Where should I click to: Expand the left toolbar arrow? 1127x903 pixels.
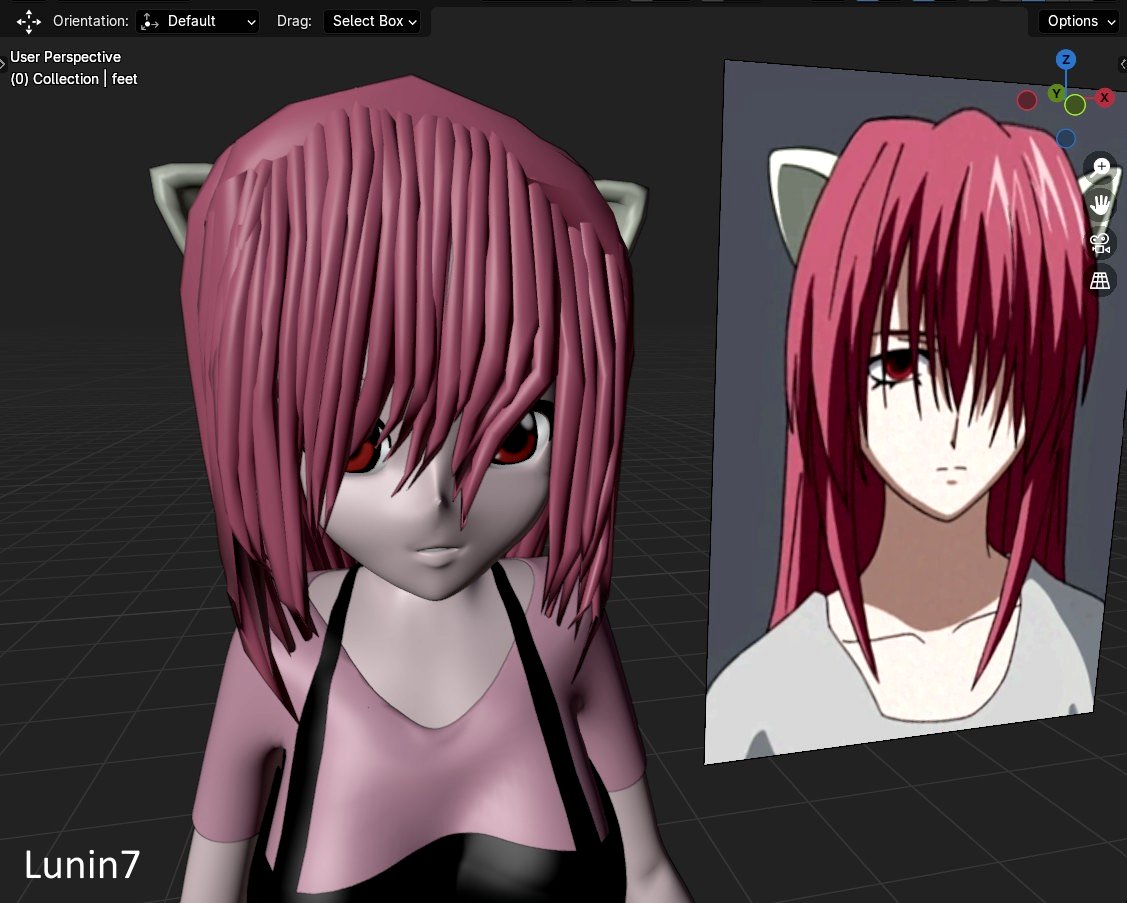click(x=3, y=64)
